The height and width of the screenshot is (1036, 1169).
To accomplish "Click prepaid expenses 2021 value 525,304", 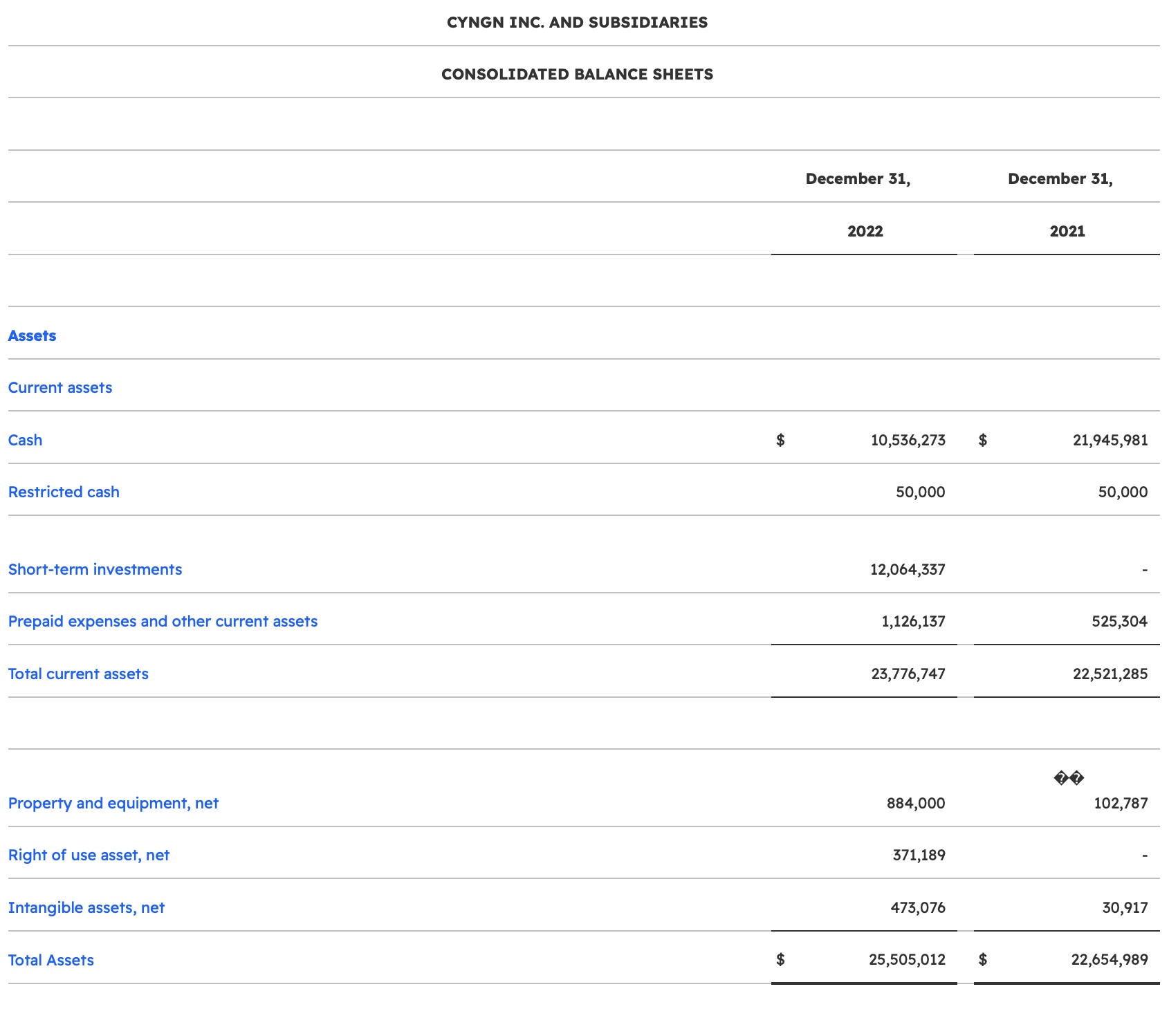I will 1120,621.
